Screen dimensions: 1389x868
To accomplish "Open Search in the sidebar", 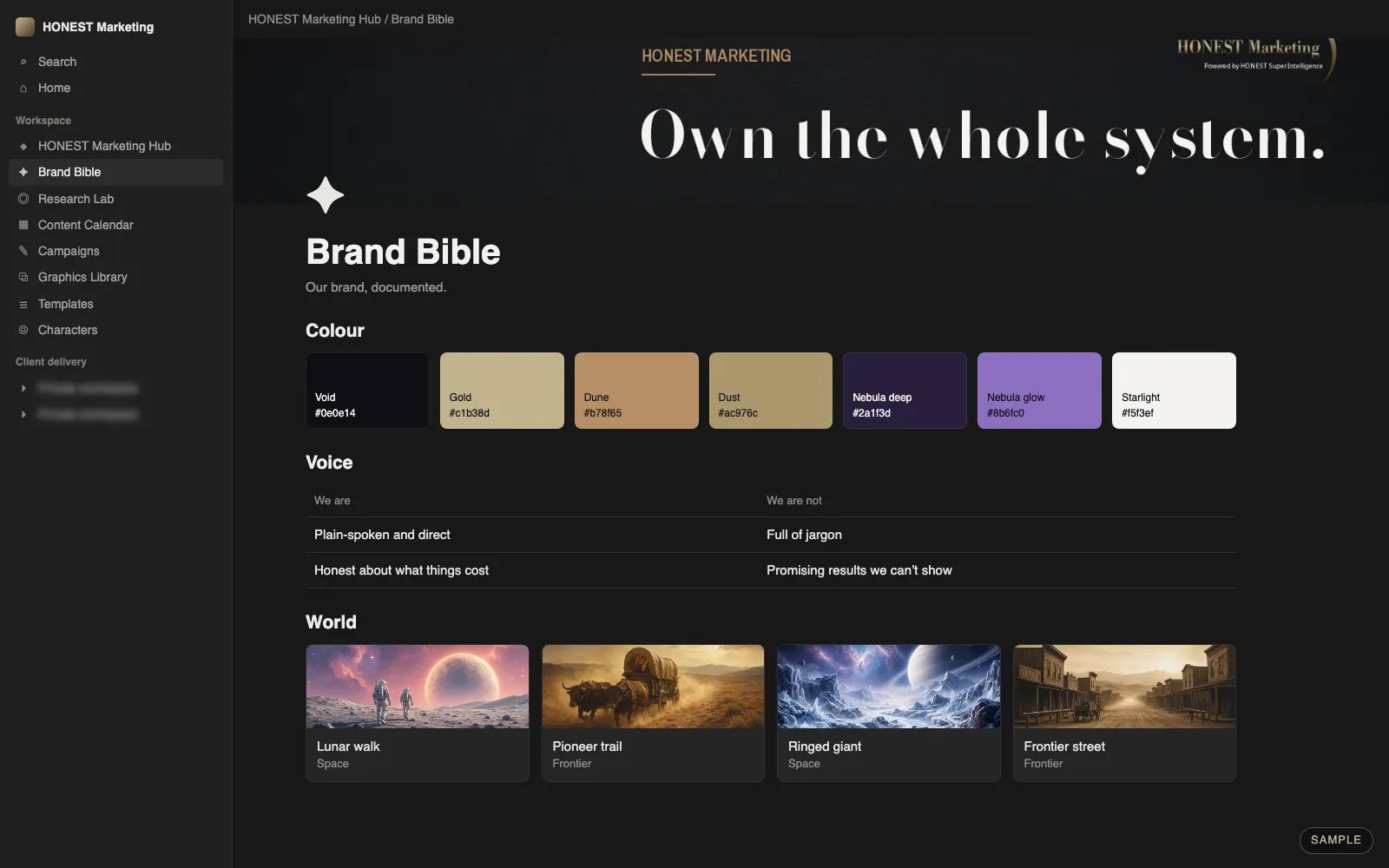I will point(115,62).
